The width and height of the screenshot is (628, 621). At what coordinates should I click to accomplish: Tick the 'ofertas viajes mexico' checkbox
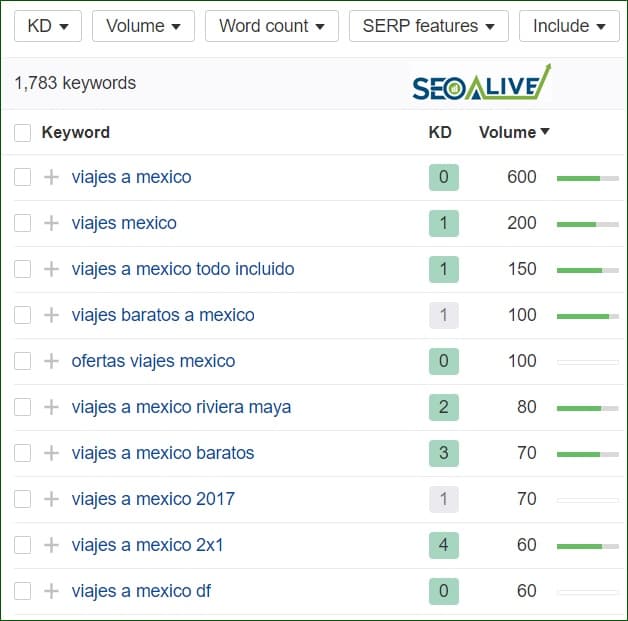(22, 361)
